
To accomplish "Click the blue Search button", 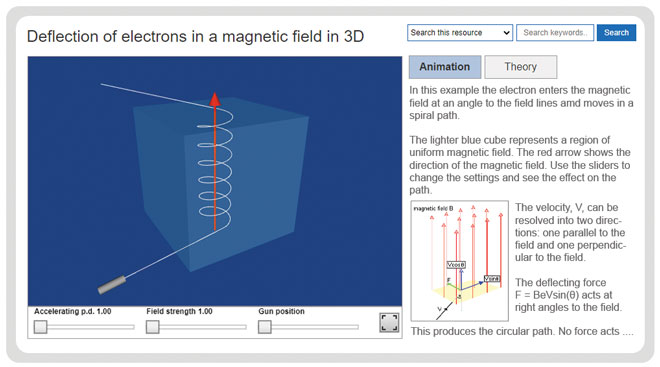I will click(616, 33).
